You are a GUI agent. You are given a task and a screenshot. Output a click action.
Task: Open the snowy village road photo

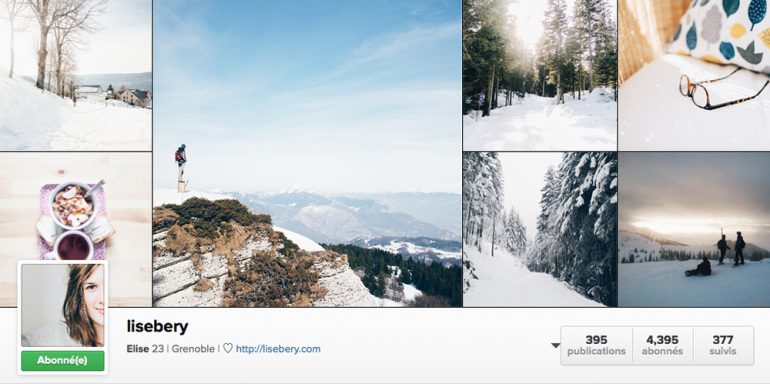point(76,75)
